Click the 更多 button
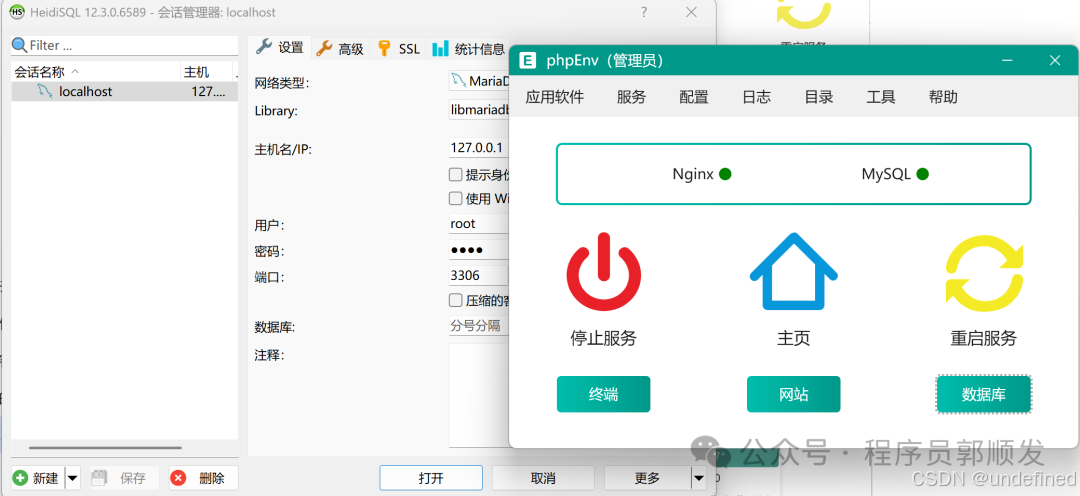Screen dimensions: 1080x496 click(x=647, y=478)
